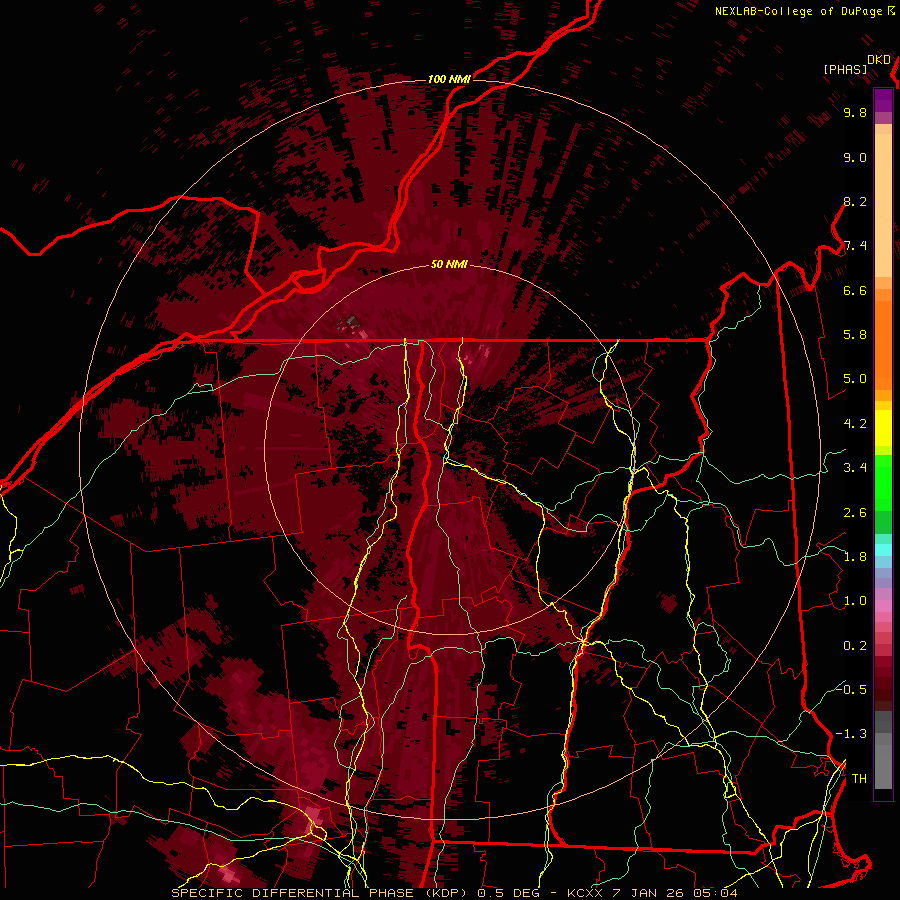Click the cyan segment of the color bar
This screenshot has height=900, width=900.
(883, 549)
